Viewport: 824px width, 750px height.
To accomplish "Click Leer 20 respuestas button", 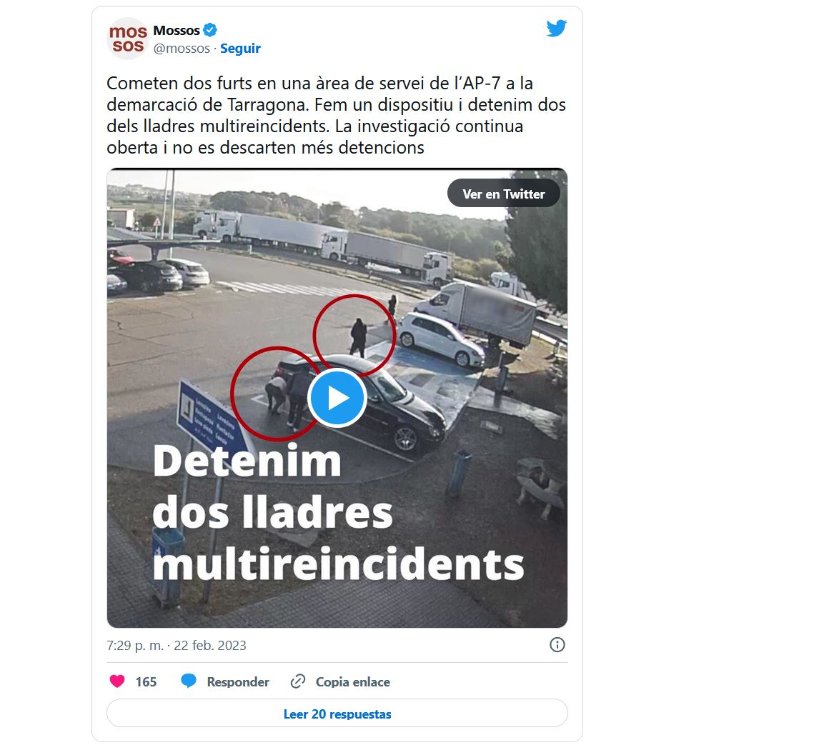I will coord(337,714).
